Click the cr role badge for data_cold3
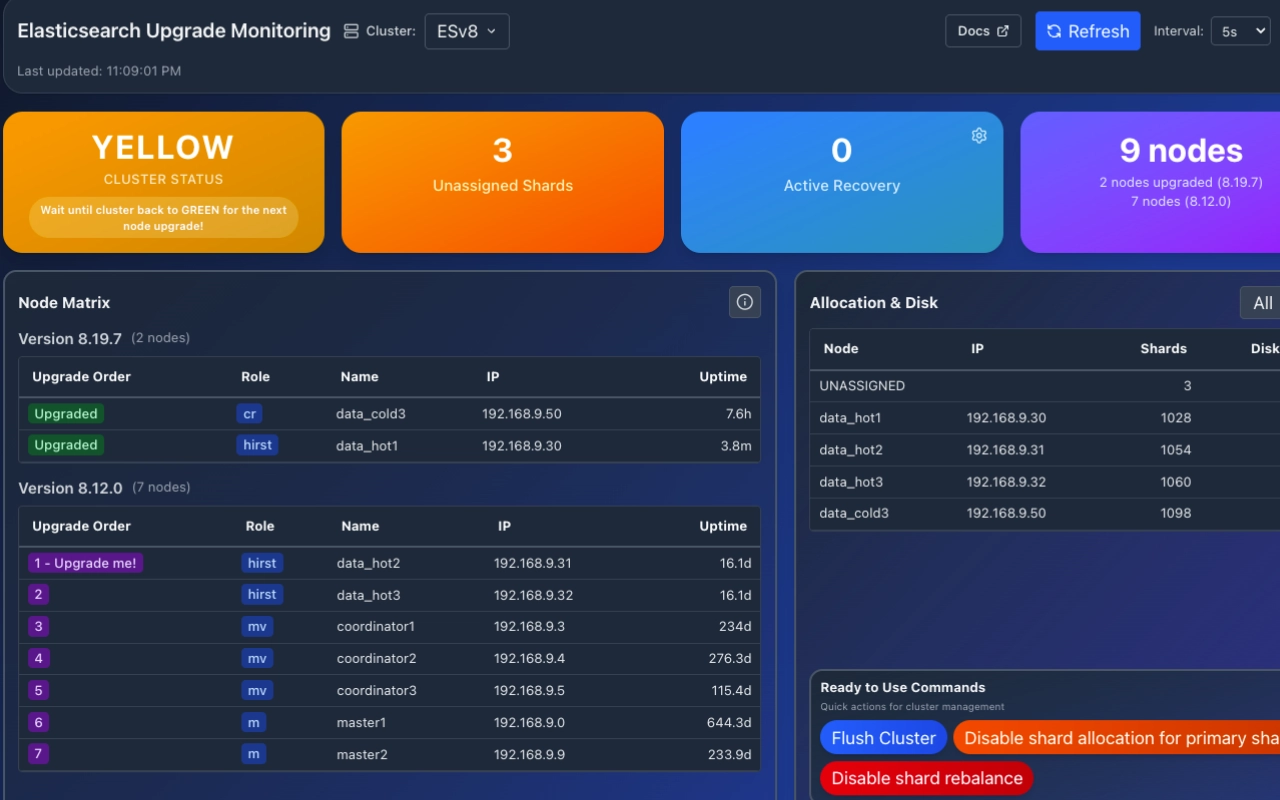 249,413
